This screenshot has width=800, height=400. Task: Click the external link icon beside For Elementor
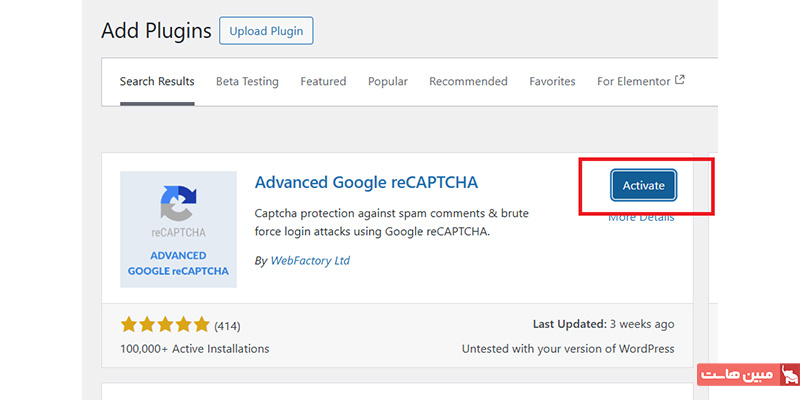[680, 80]
